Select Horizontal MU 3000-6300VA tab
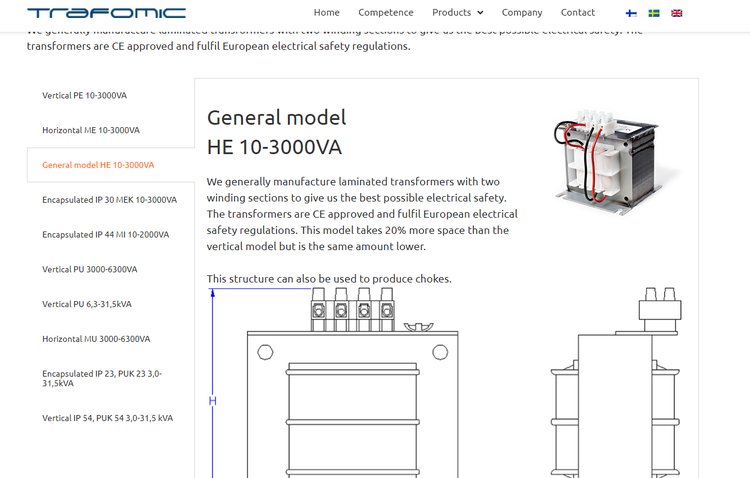 tap(96, 339)
